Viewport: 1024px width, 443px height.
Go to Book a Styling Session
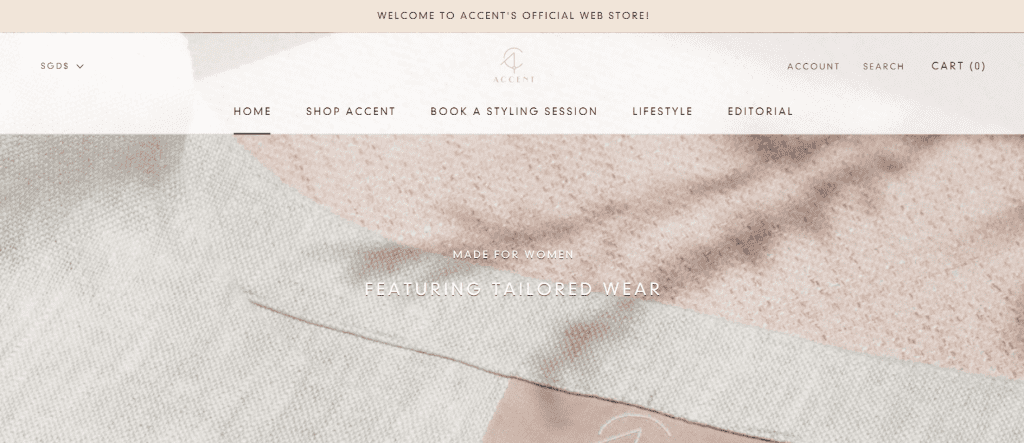pyautogui.click(x=514, y=111)
